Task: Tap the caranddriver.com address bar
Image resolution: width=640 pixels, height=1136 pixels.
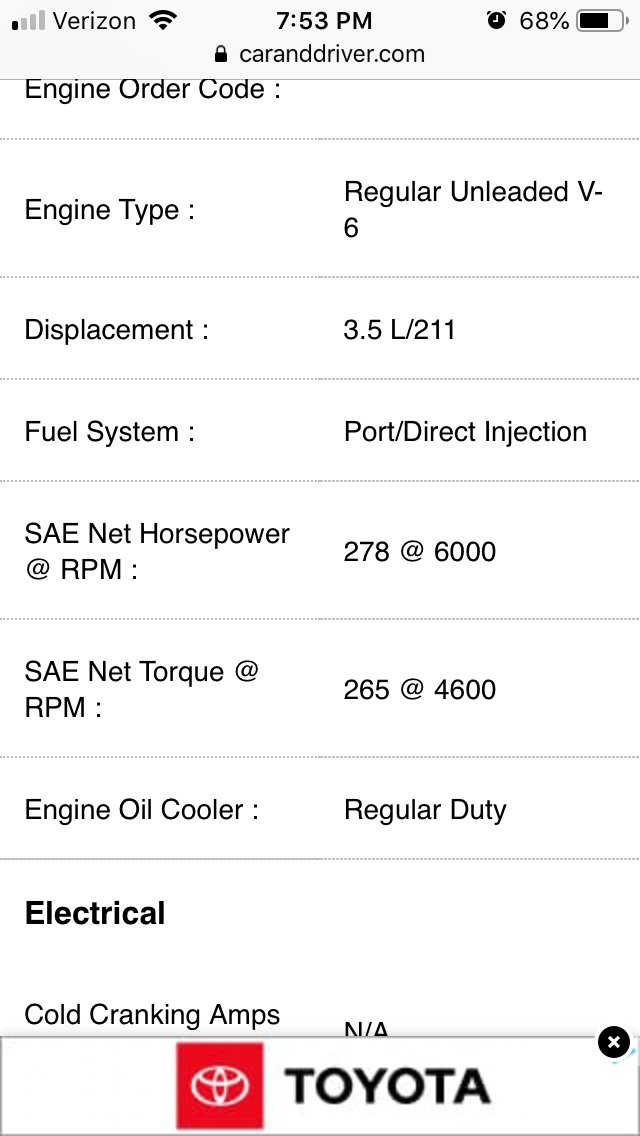Action: [320, 54]
